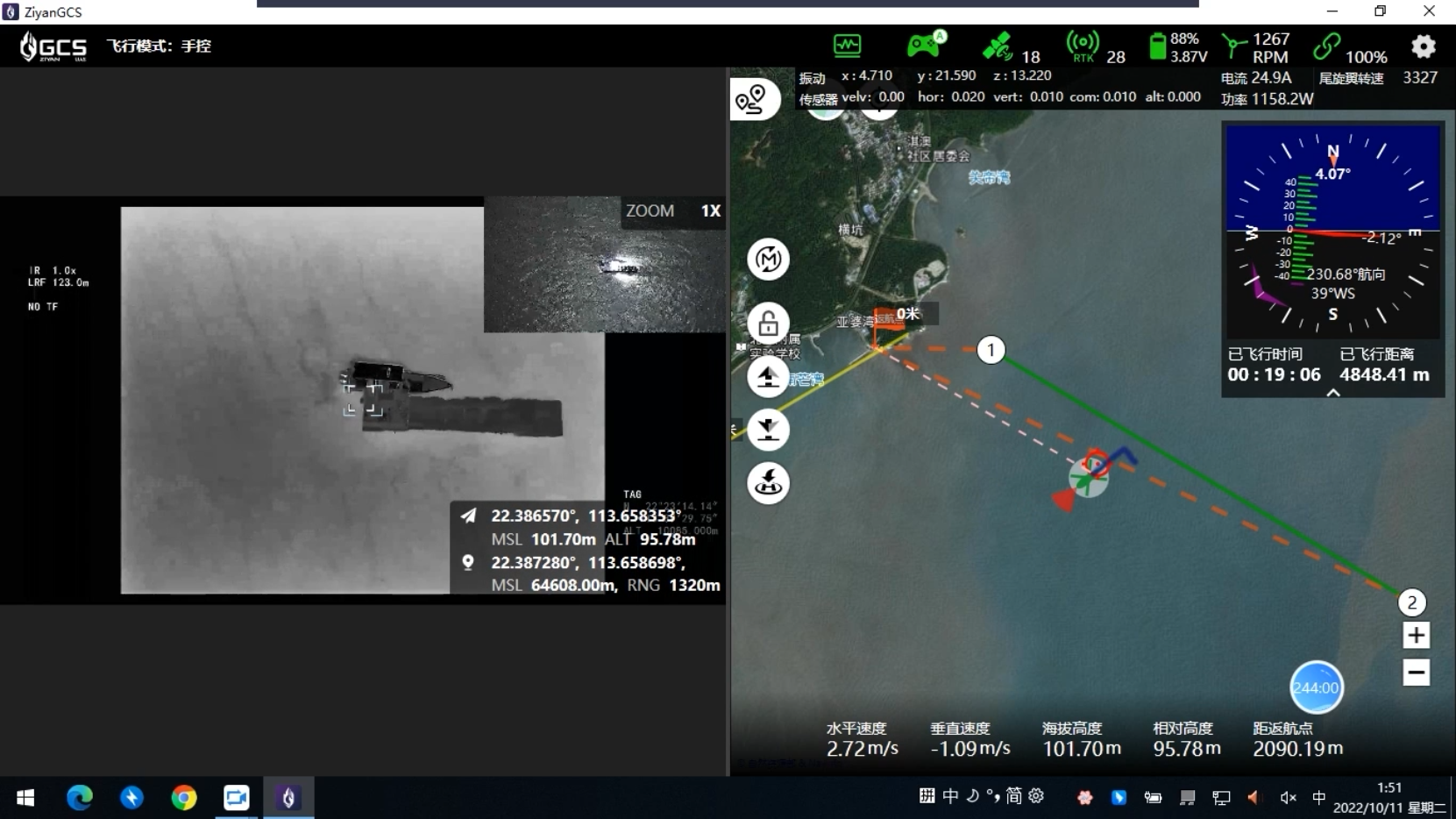Open the IME settings gear in taskbar
Viewport: 1456px width, 819px height.
pos(1036,796)
